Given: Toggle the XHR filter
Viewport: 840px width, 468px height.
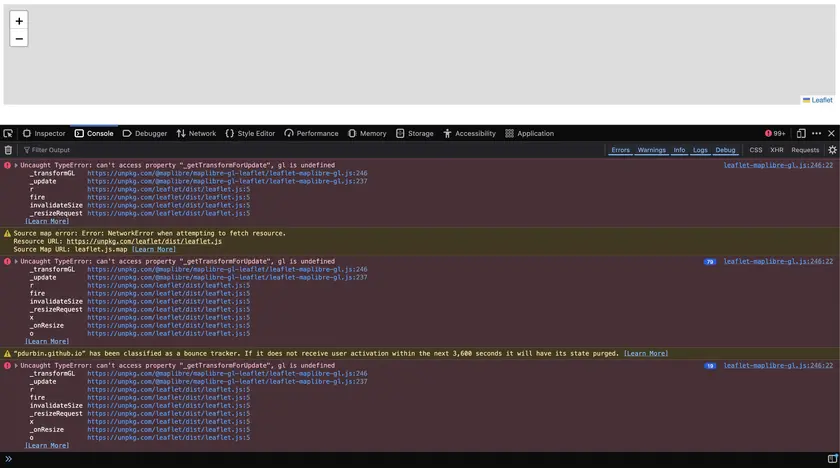Looking at the screenshot, I should (777, 150).
